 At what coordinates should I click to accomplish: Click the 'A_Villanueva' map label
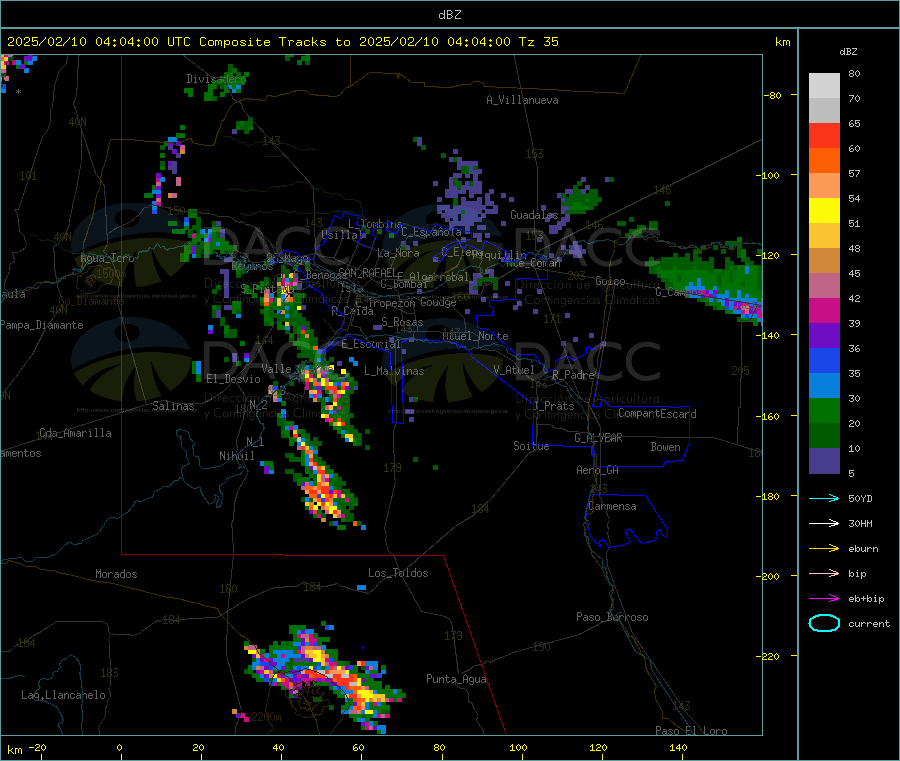click(522, 100)
